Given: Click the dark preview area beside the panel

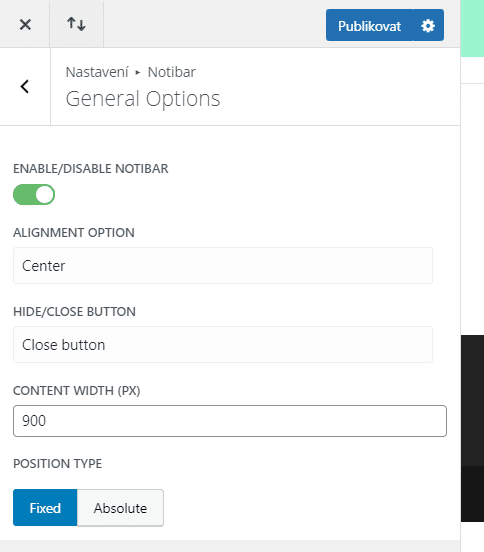Looking at the screenshot, I should pyautogui.click(x=472, y=428).
